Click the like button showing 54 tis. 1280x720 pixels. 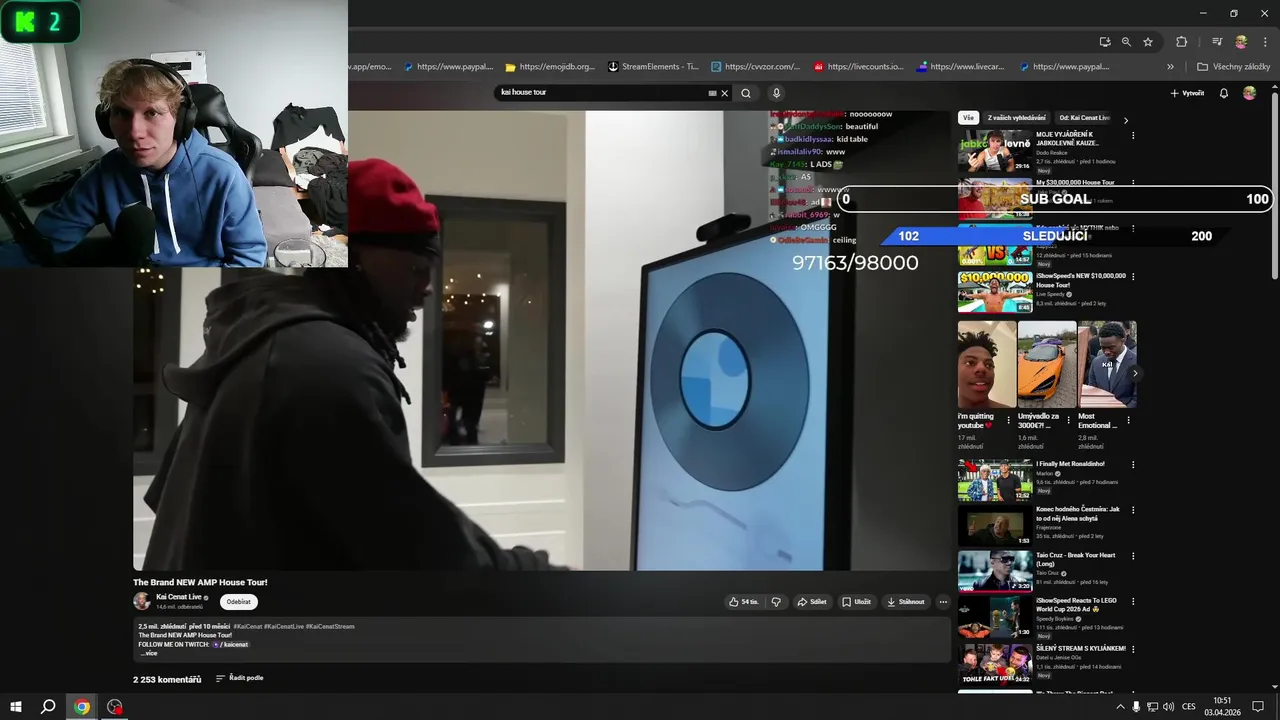click(743, 602)
